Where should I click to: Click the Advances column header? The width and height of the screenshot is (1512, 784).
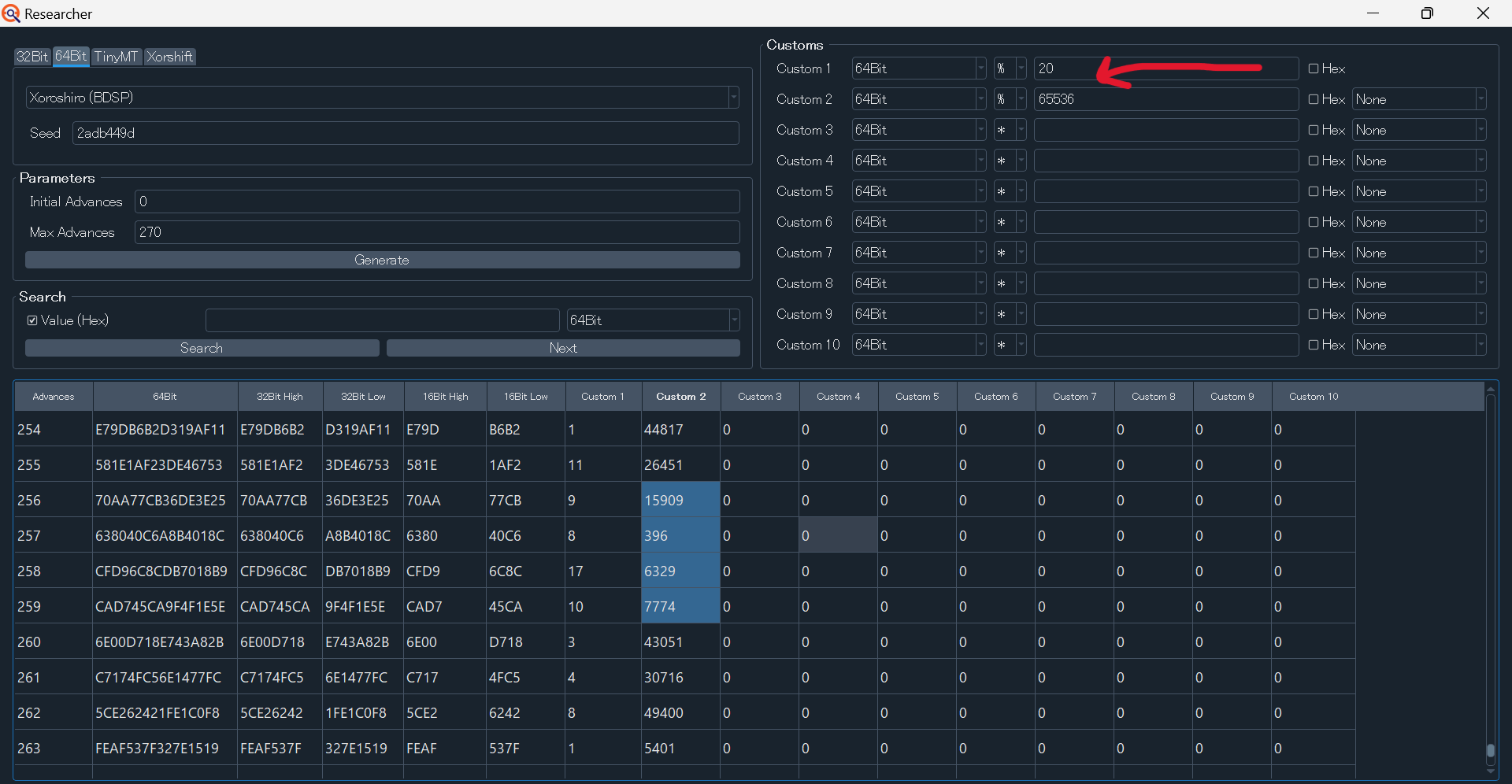(54, 397)
